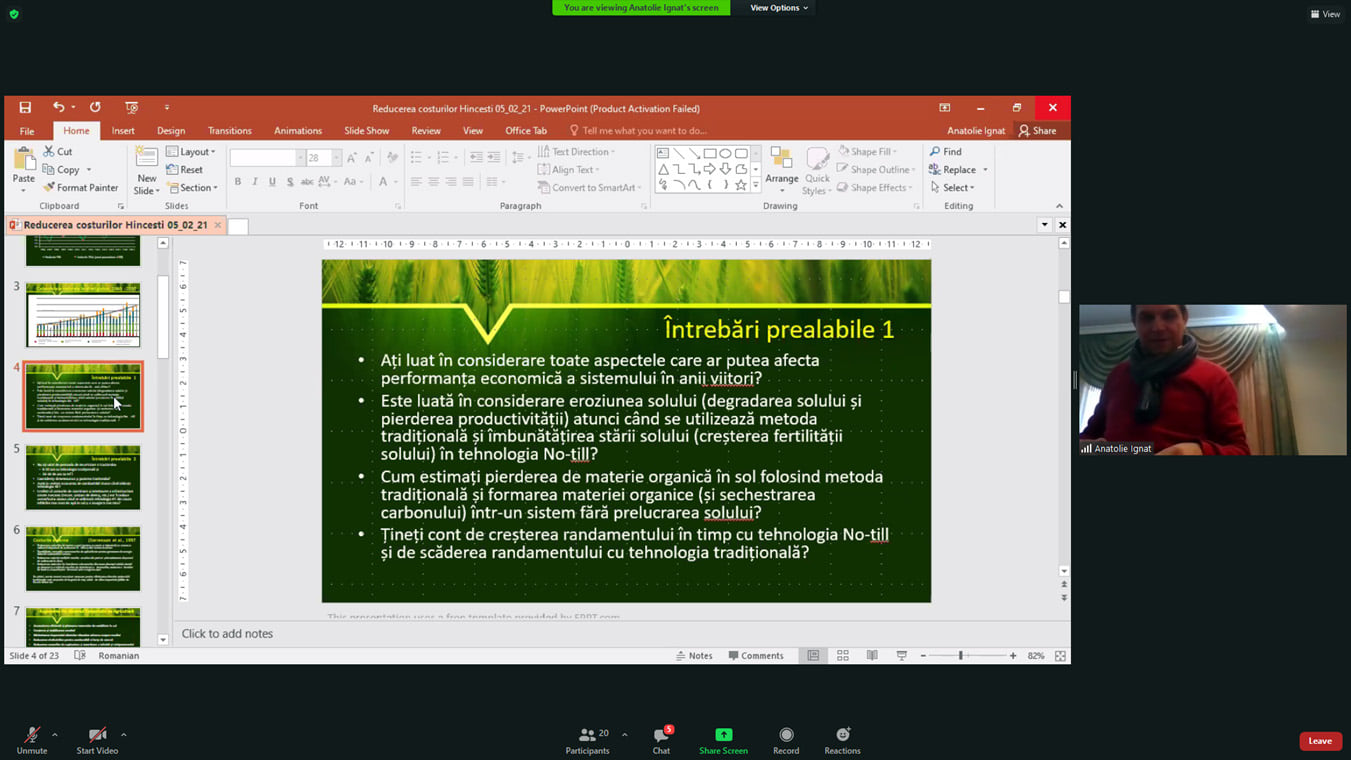This screenshot has width=1351, height=760.
Task: Open Zoom Chat icon
Action: click(x=661, y=739)
